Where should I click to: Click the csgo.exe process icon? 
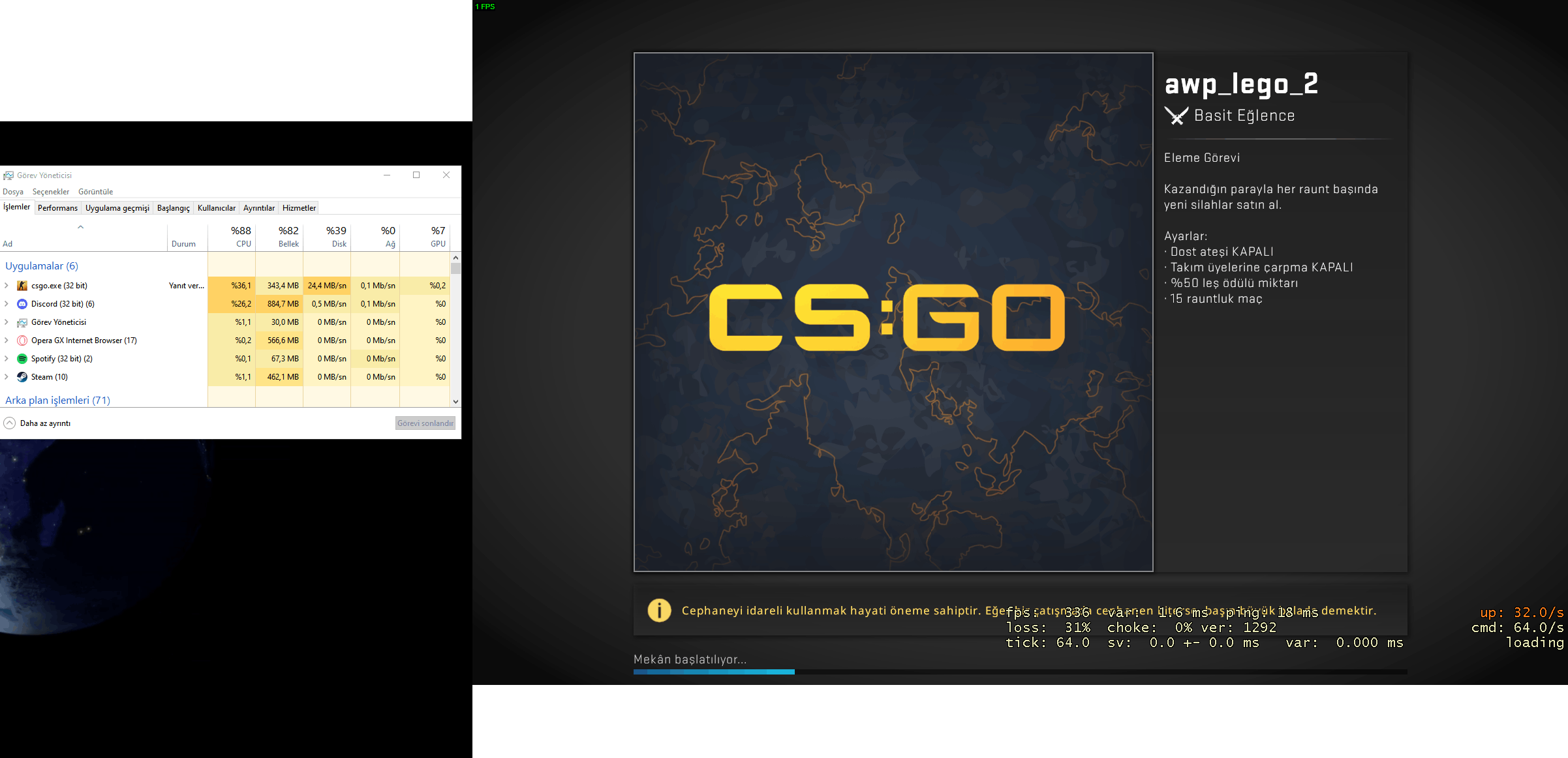(x=22, y=286)
